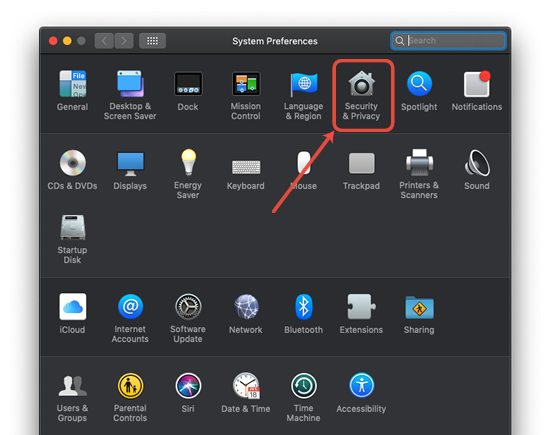Show all preferences with the grid button
Screen dimensions: 550x435
pyautogui.click(x=153, y=41)
